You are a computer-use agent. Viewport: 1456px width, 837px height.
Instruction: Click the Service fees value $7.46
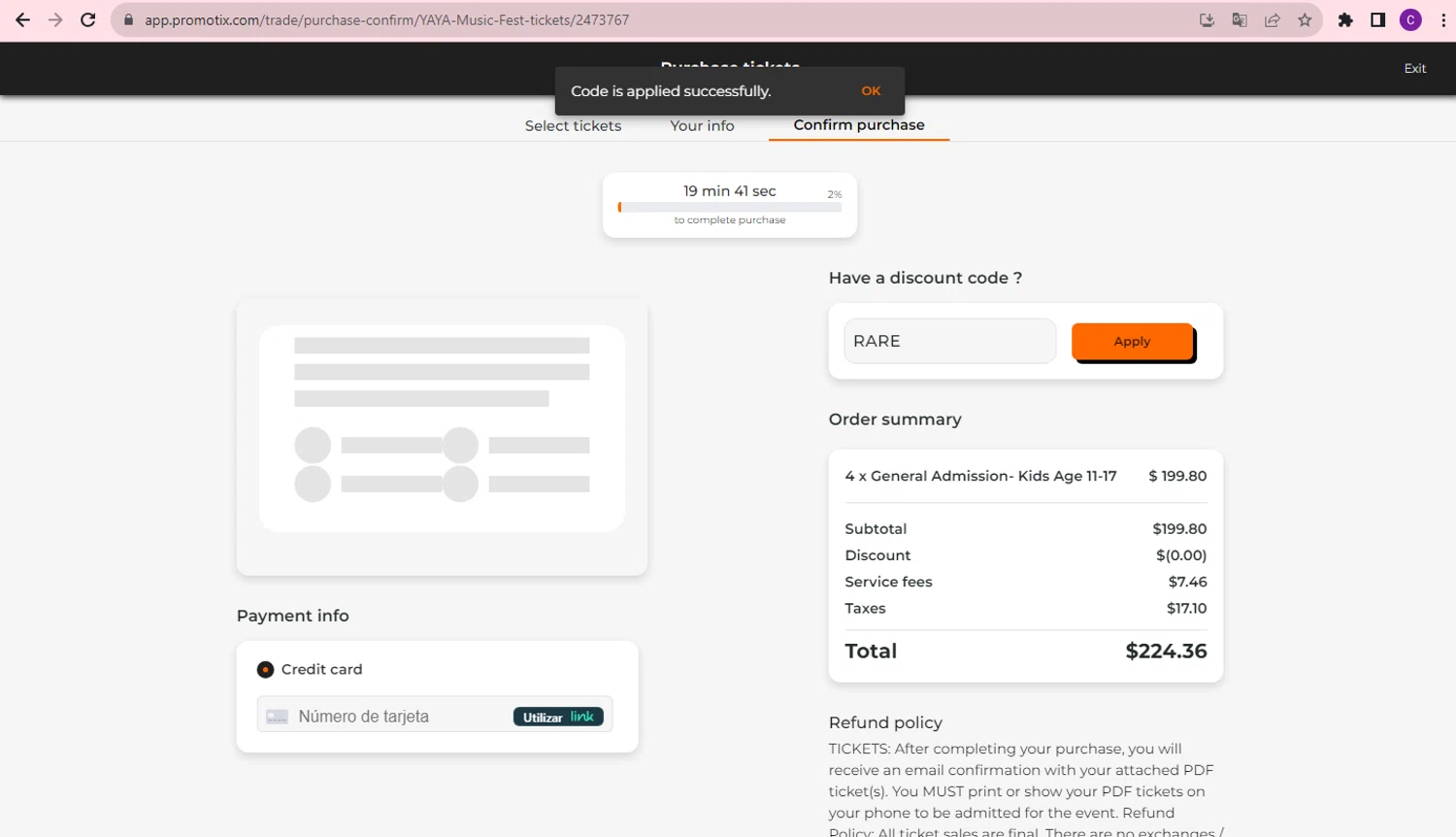1187,582
